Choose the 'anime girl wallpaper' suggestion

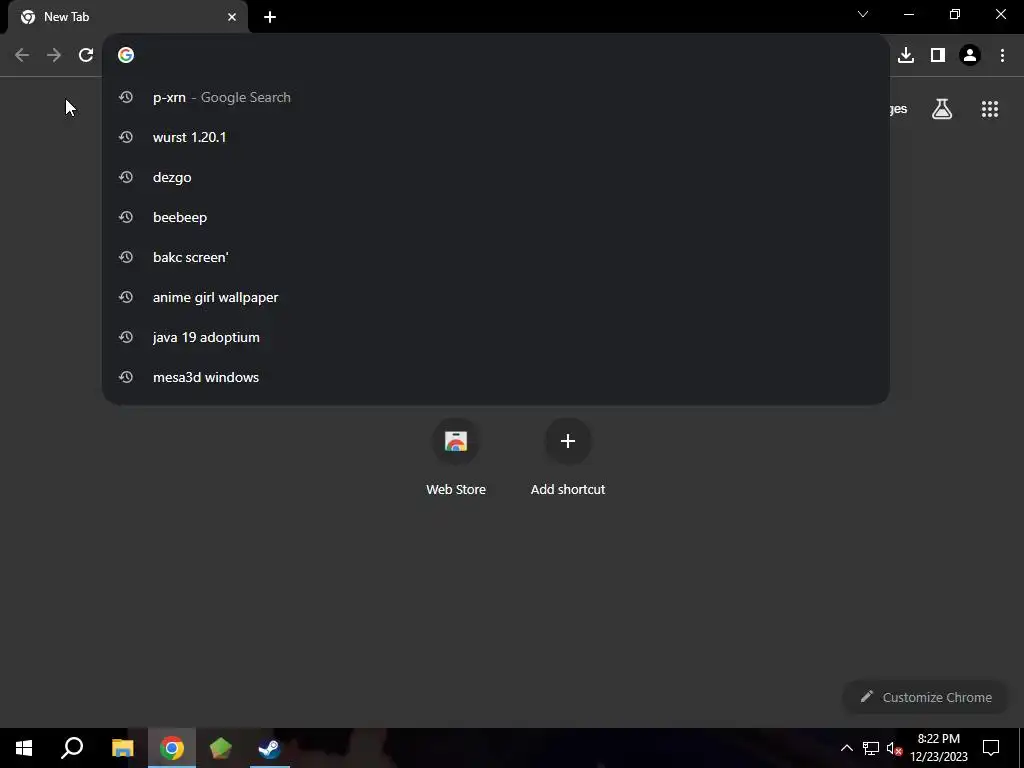pos(496,297)
